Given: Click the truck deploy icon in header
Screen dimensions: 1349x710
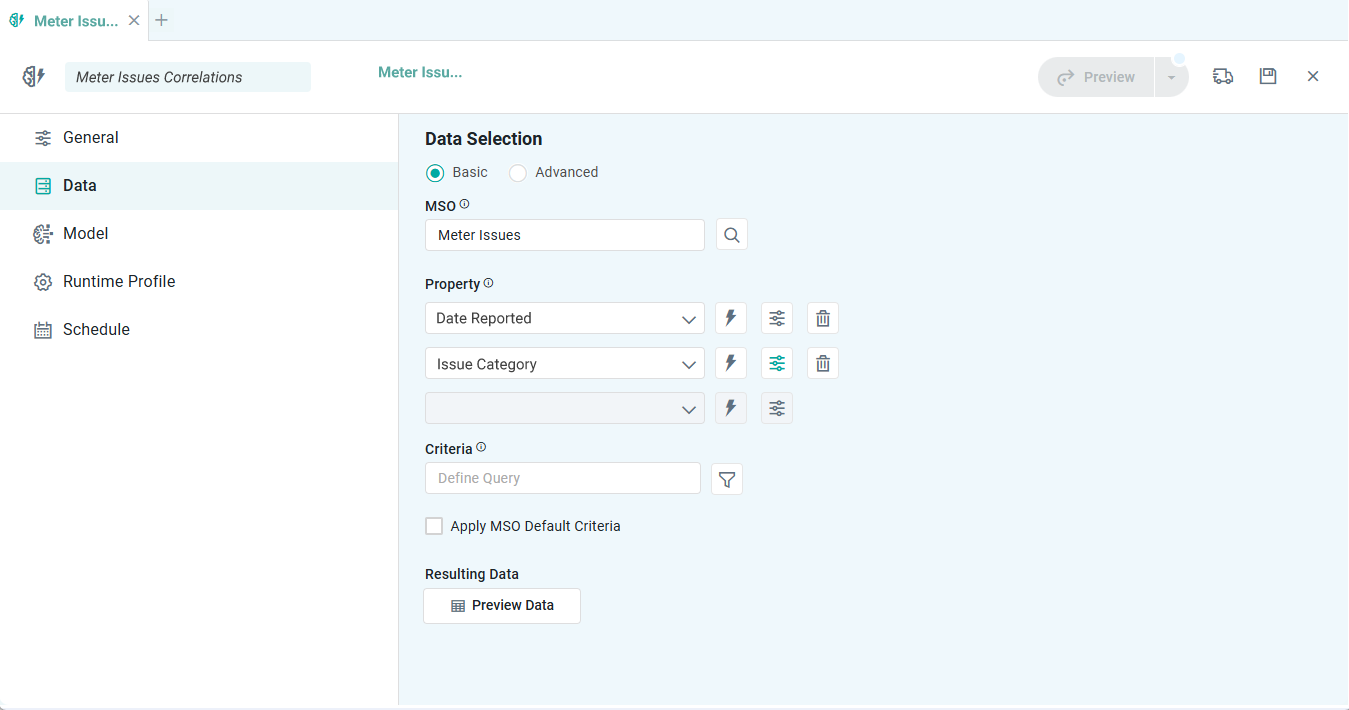Looking at the screenshot, I should point(1222,76).
